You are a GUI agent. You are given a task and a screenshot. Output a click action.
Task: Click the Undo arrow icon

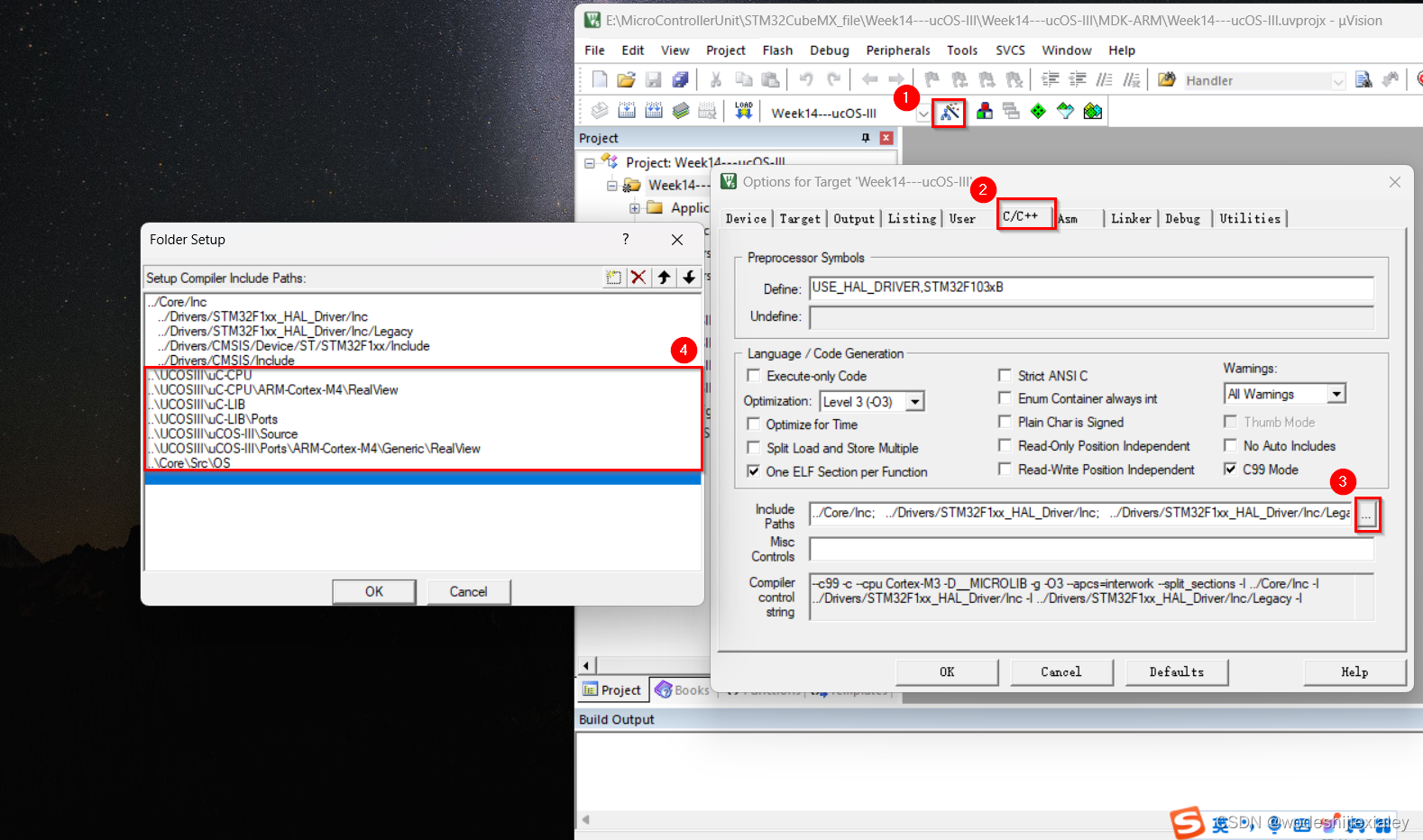coord(806,79)
